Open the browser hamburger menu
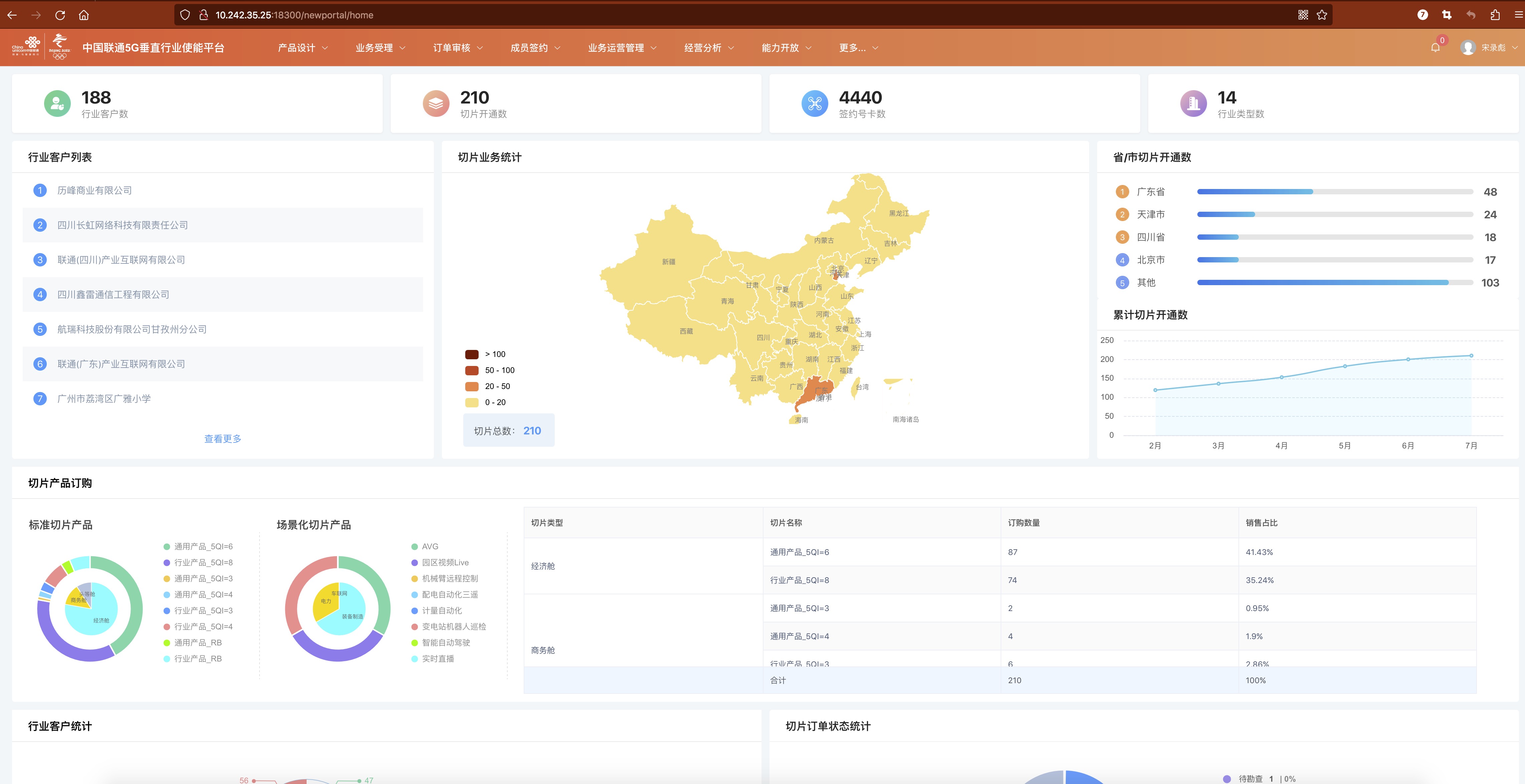Image resolution: width=1525 pixels, height=784 pixels. (1519, 15)
